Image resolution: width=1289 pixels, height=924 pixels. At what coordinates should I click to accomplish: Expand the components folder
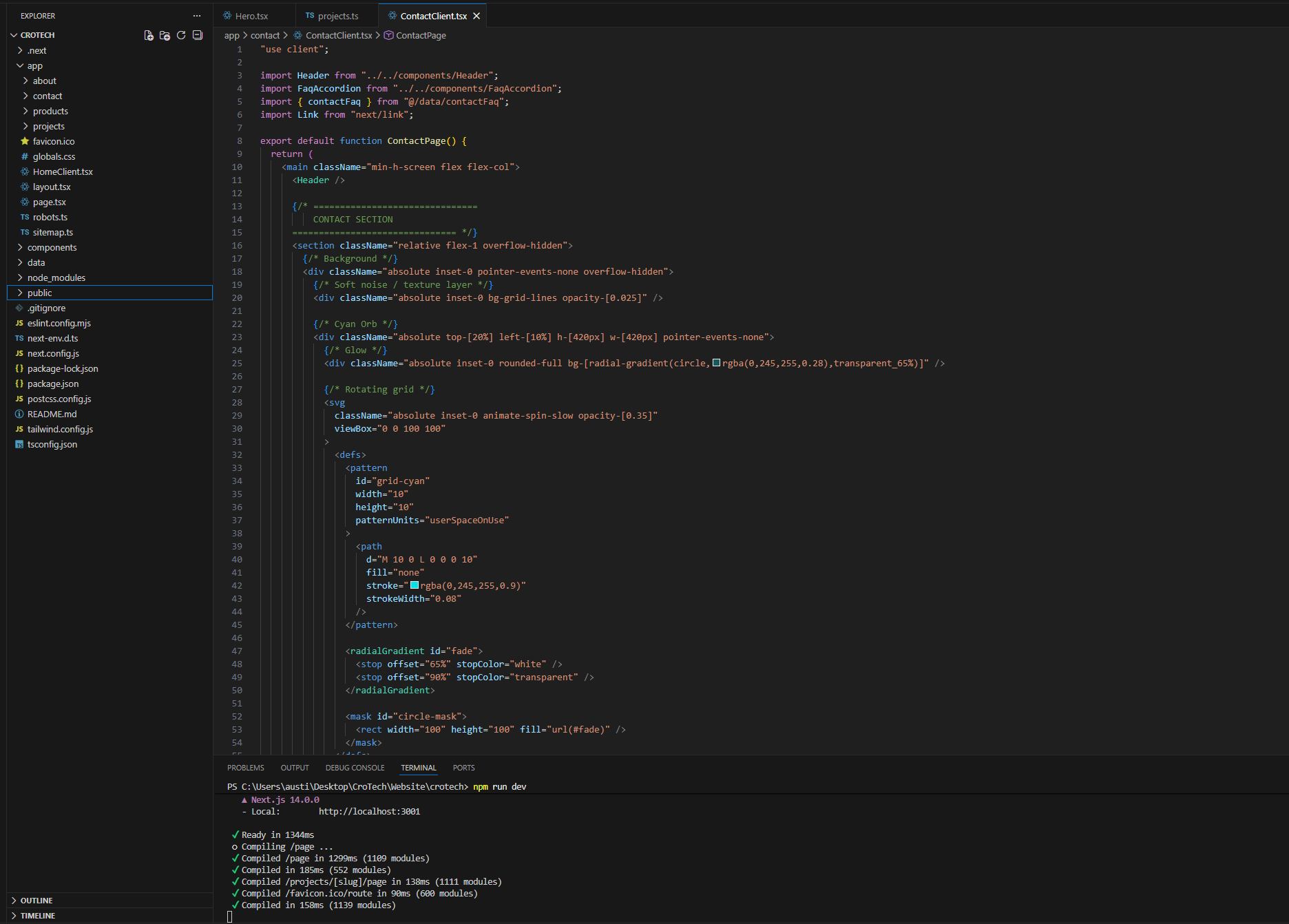click(x=52, y=247)
